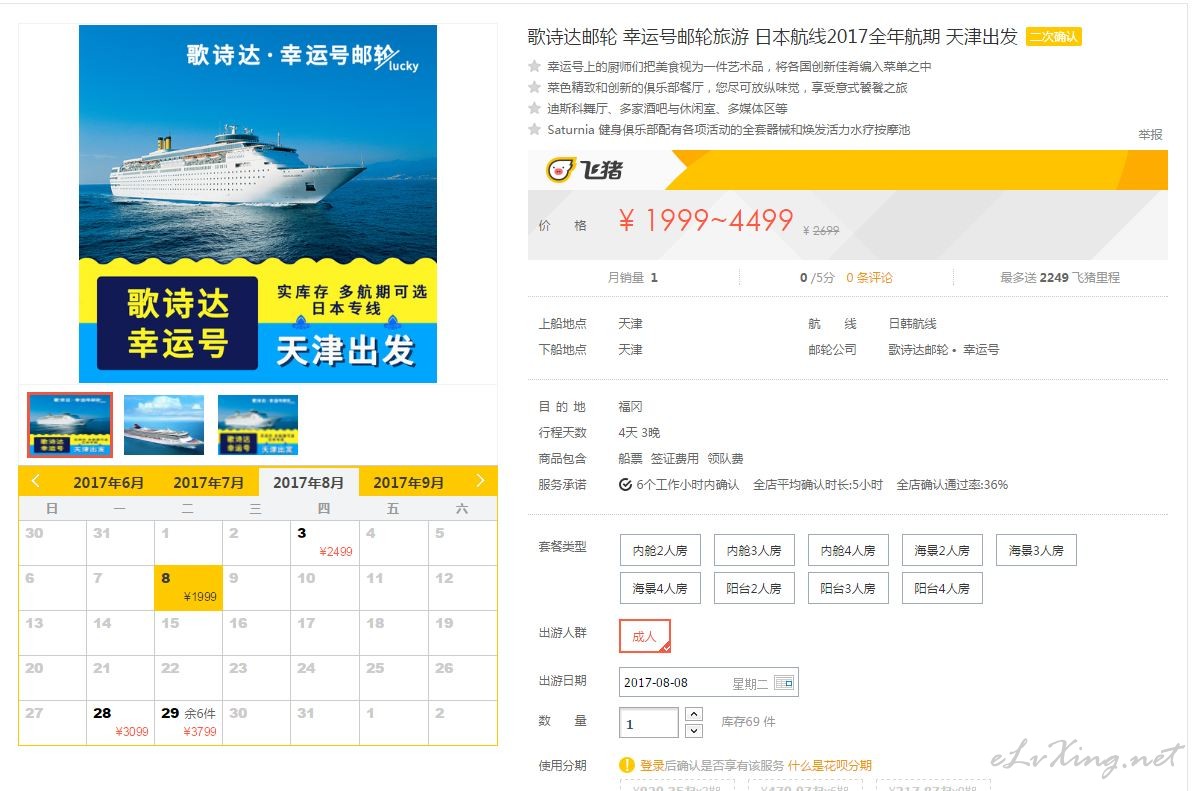The width and height of the screenshot is (1195, 791).
Task: Open the 2017年8月 calendar tab
Action: tap(309, 482)
